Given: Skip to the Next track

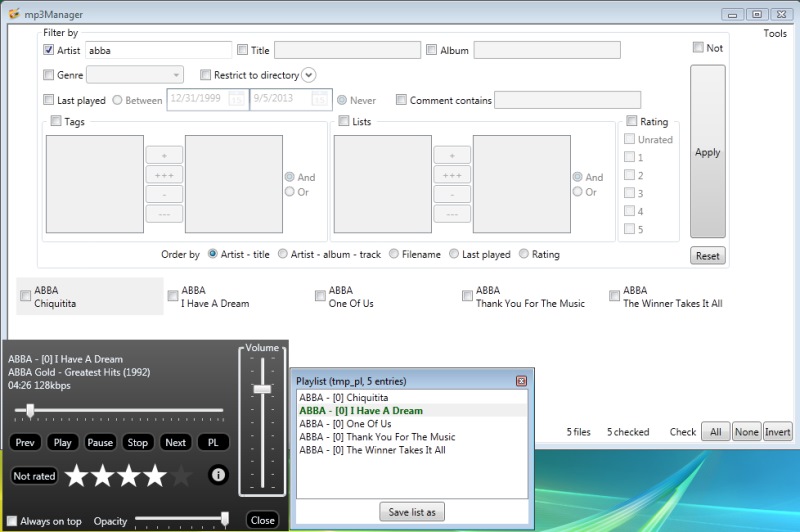Looking at the screenshot, I should [x=175, y=442].
